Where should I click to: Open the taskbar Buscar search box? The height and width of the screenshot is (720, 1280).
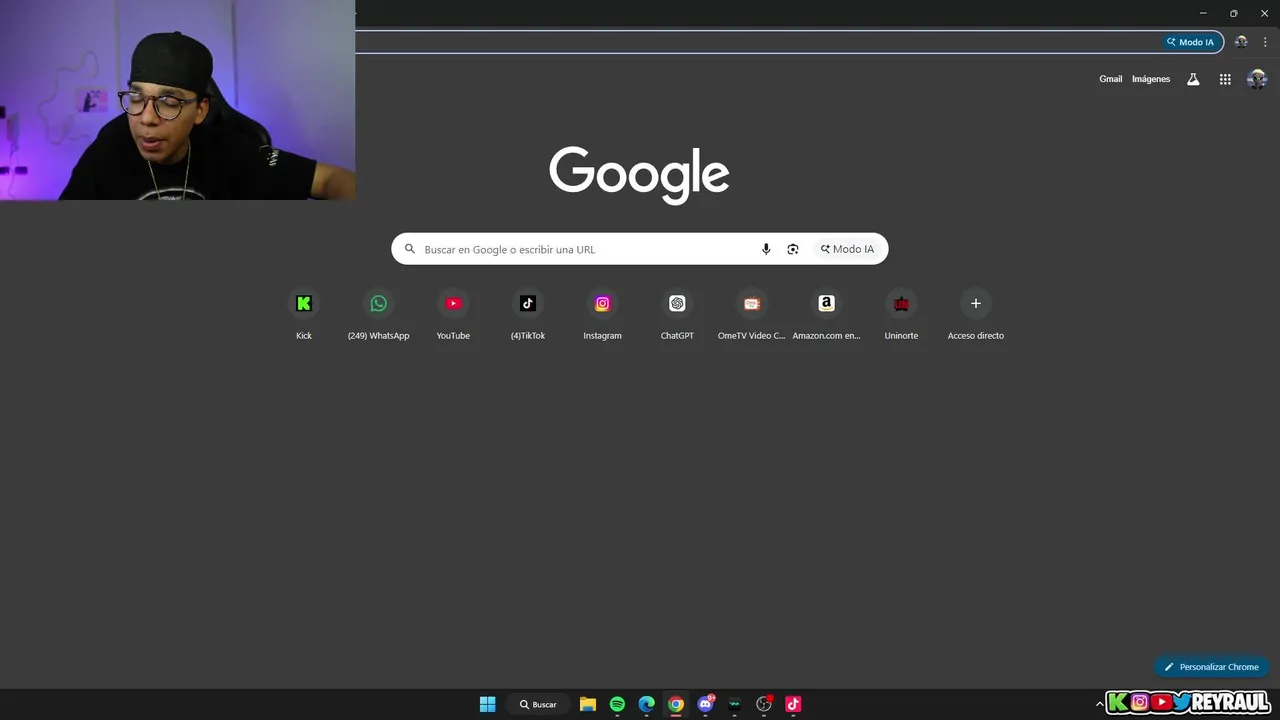(x=538, y=704)
